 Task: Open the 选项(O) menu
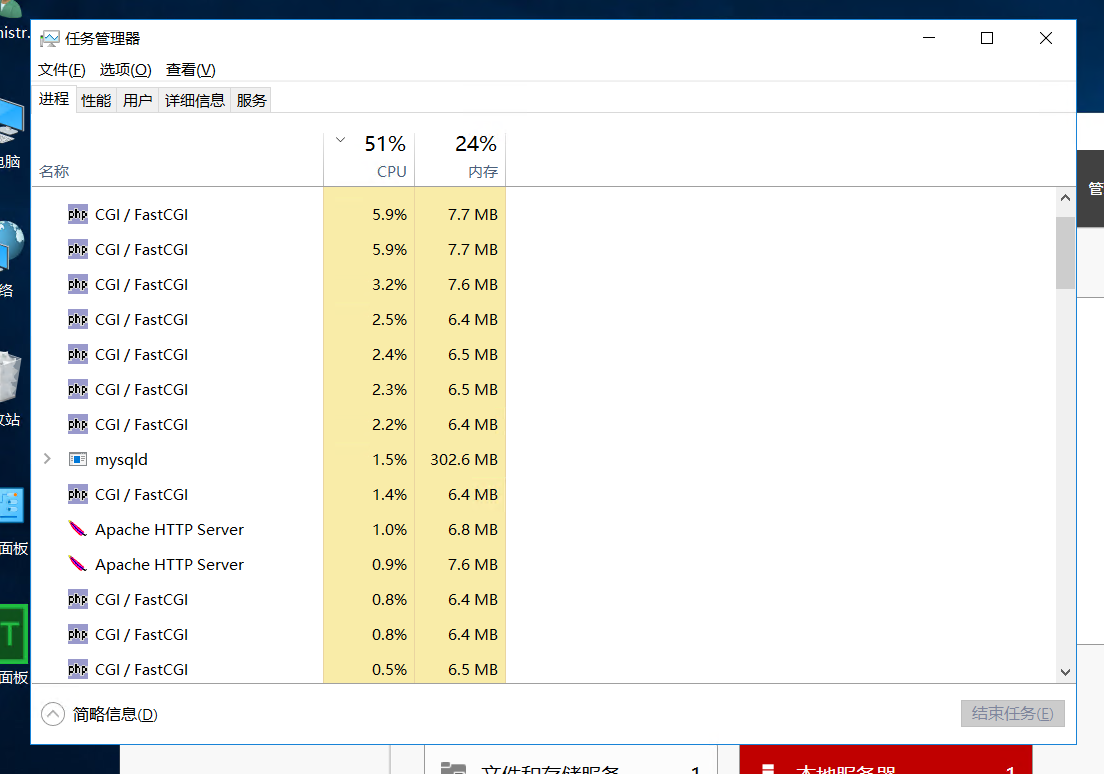click(x=125, y=70)
